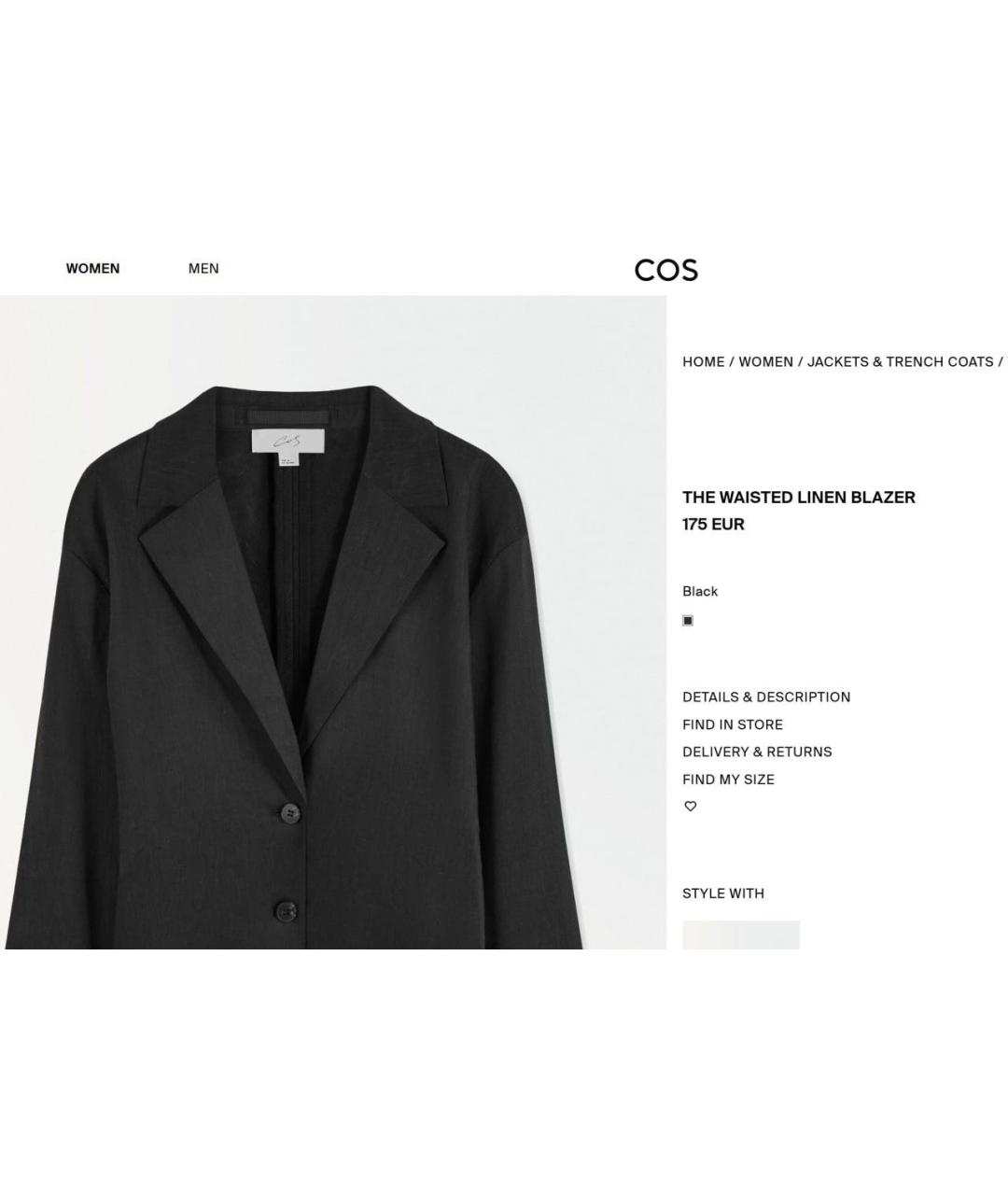Viewport: 1008px width, 1195px height.
Task: Open WOMEN breadcrumb link
Action: (766, 362)
